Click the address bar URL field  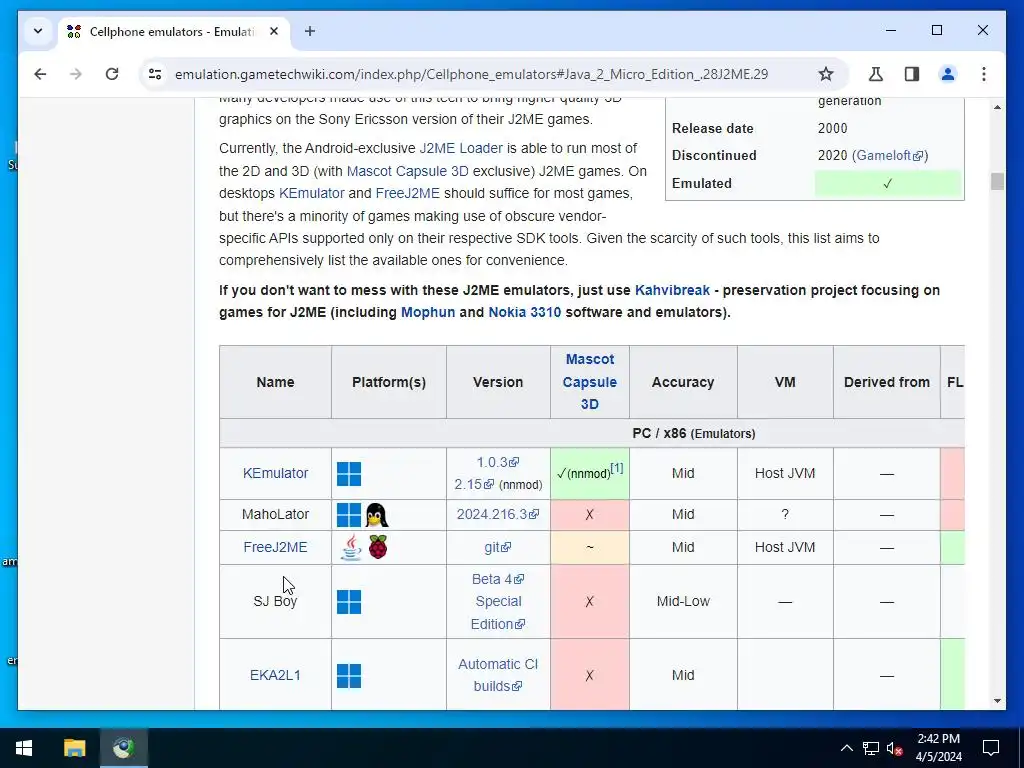tap(471, 74)
